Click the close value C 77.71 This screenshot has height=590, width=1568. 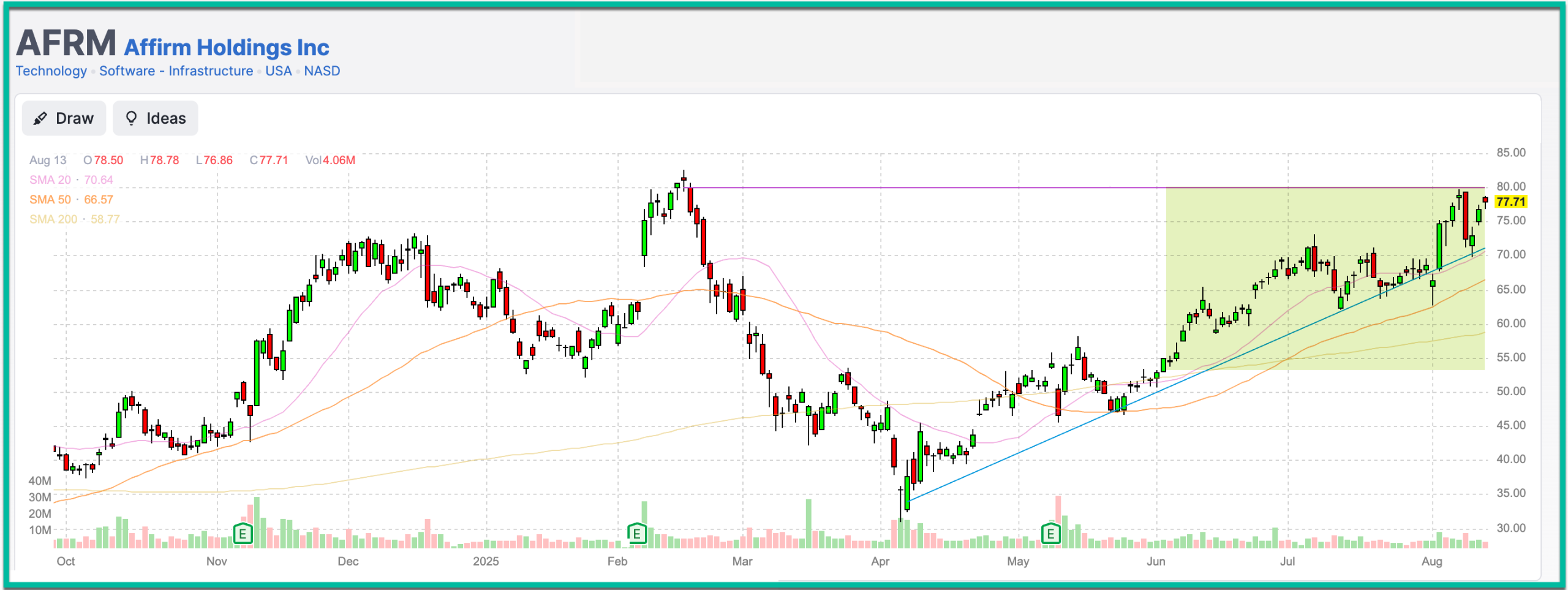pos(269,160)
